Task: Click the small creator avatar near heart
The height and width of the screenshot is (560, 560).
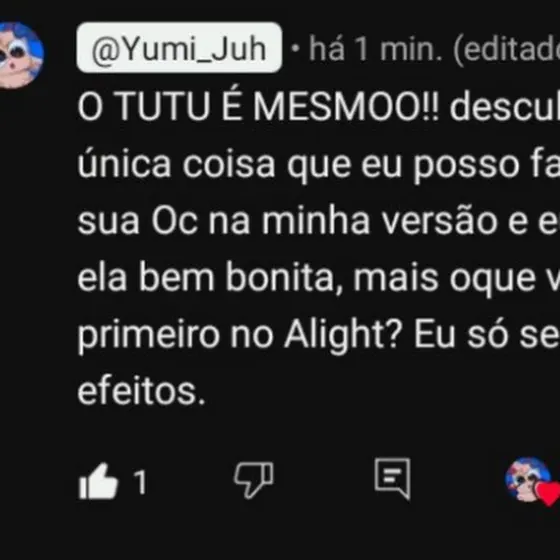Action: click(528, 479)
